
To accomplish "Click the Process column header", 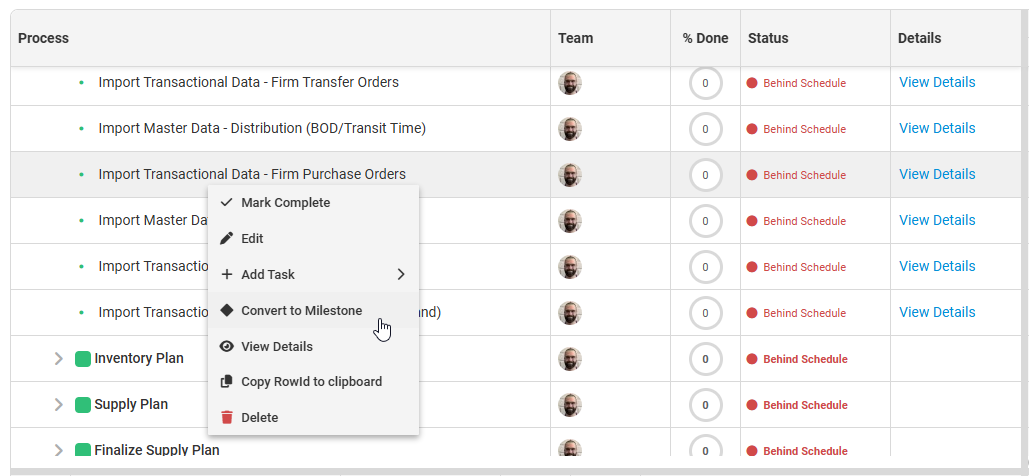I will (x=44, y=39).
